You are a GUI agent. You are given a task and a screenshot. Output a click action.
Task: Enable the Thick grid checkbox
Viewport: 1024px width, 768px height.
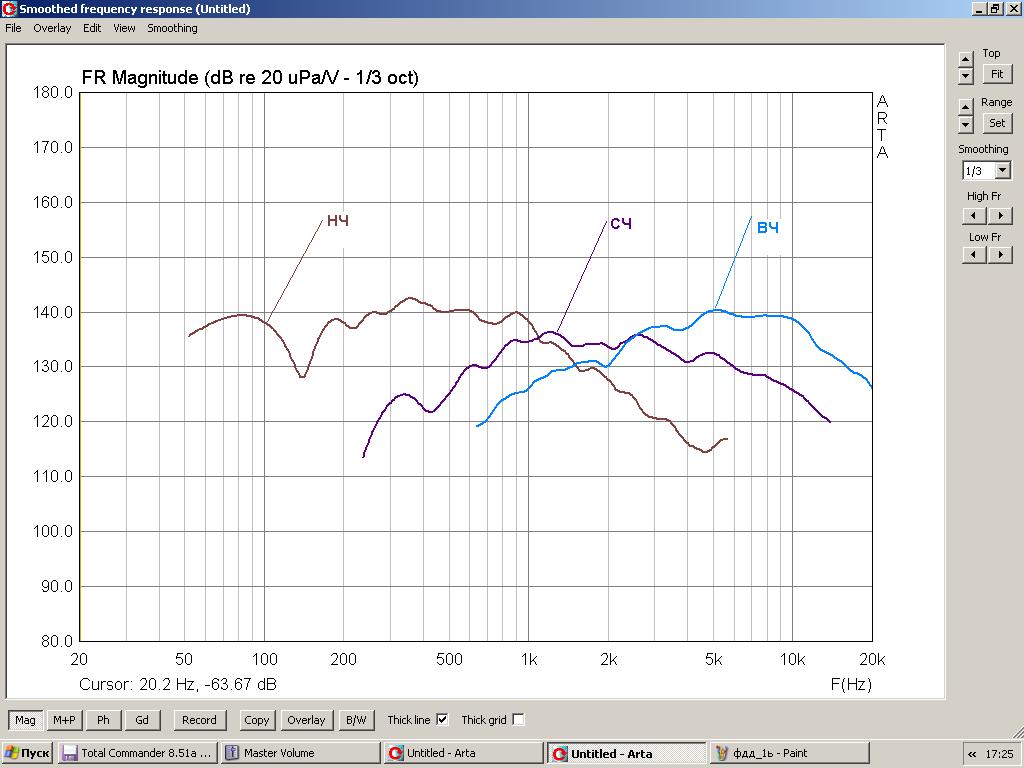click(518, 720)
